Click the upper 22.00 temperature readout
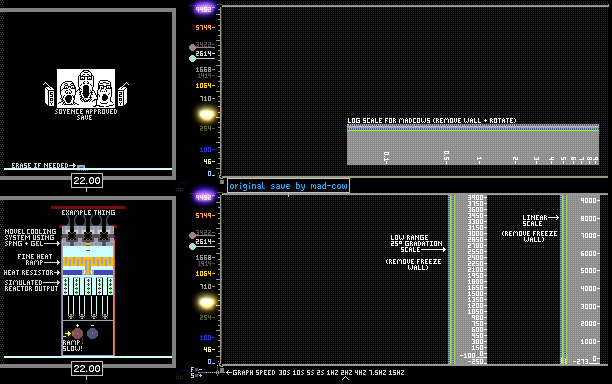This screenshot has height=384, width=612. pyautogui.click(x=87, y=180)
